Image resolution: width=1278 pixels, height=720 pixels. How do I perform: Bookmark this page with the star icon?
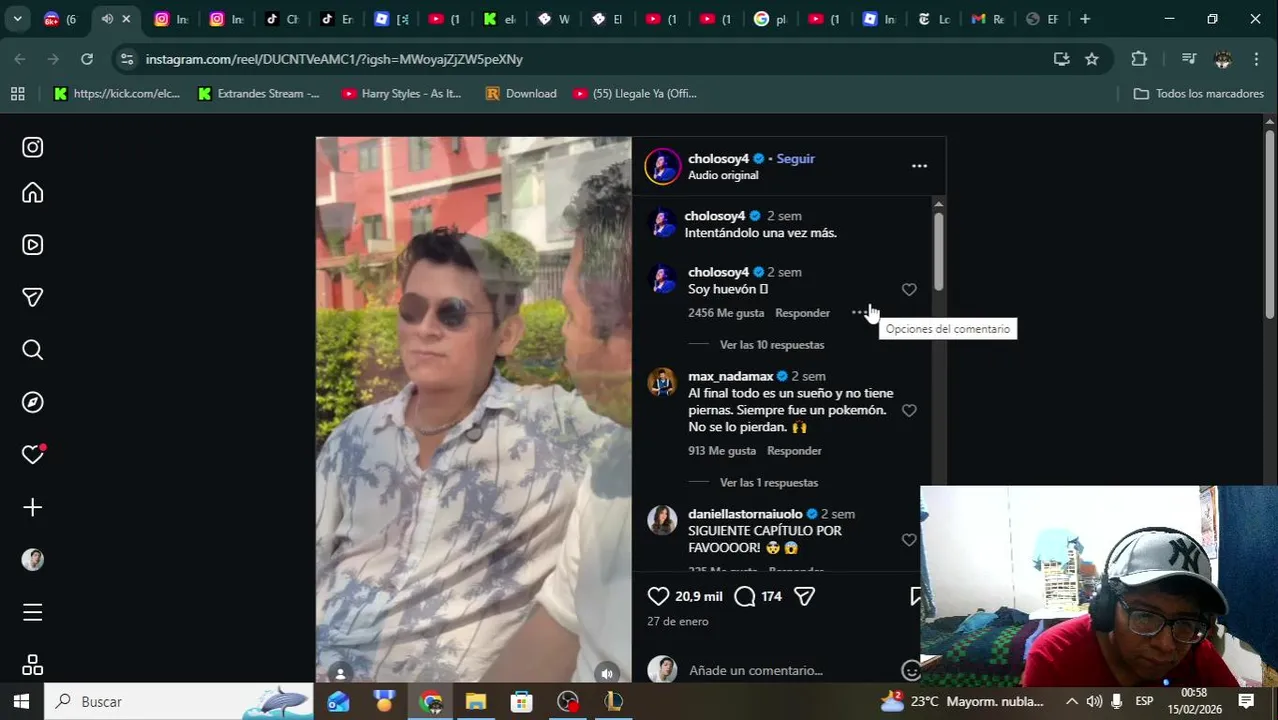pyautogui.click(x=1092, y=59)
